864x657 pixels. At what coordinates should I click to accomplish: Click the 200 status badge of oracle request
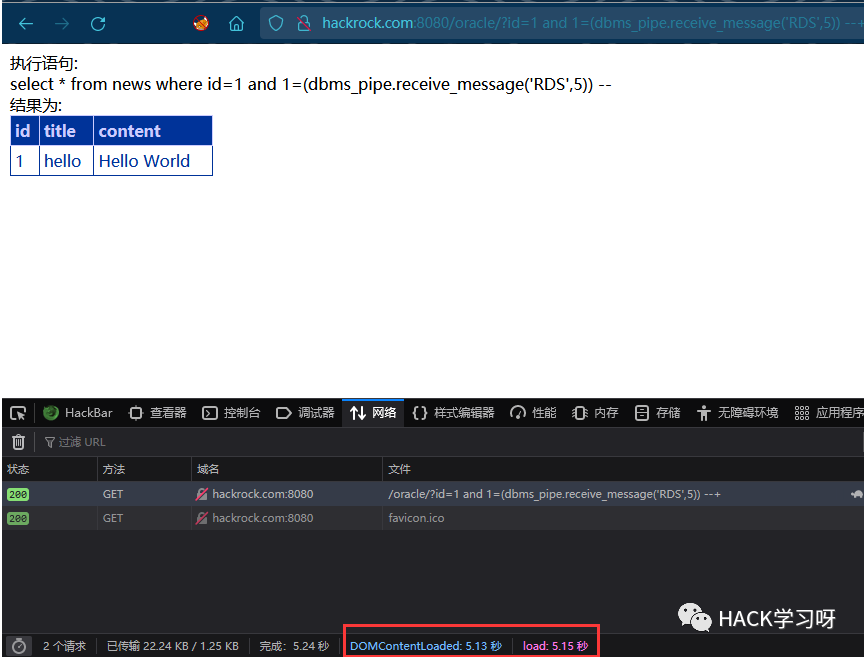pyautogui.click(x=18, y=494)
